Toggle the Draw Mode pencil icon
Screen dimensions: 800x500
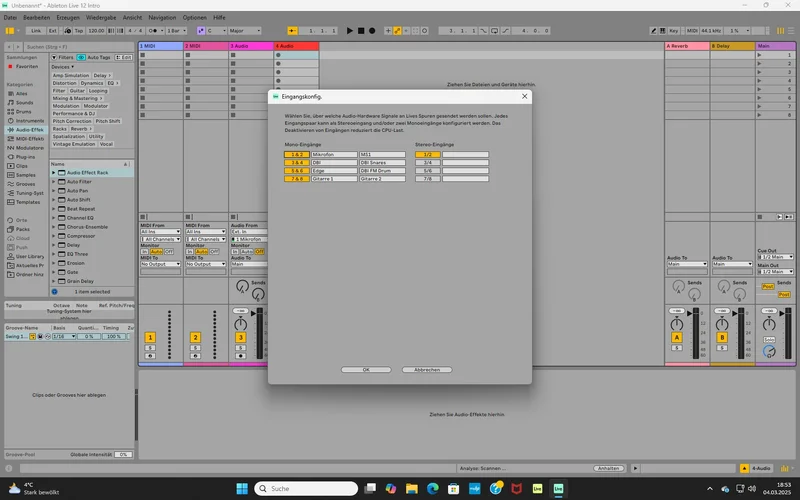(653, 31)
